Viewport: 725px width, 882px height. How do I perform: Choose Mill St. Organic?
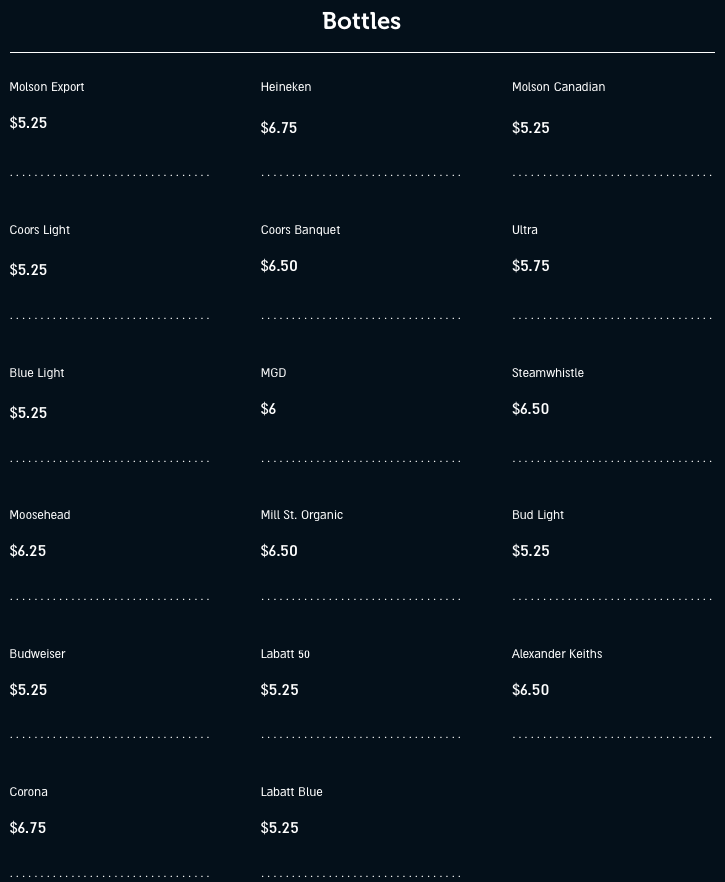(x=302, y=515)
